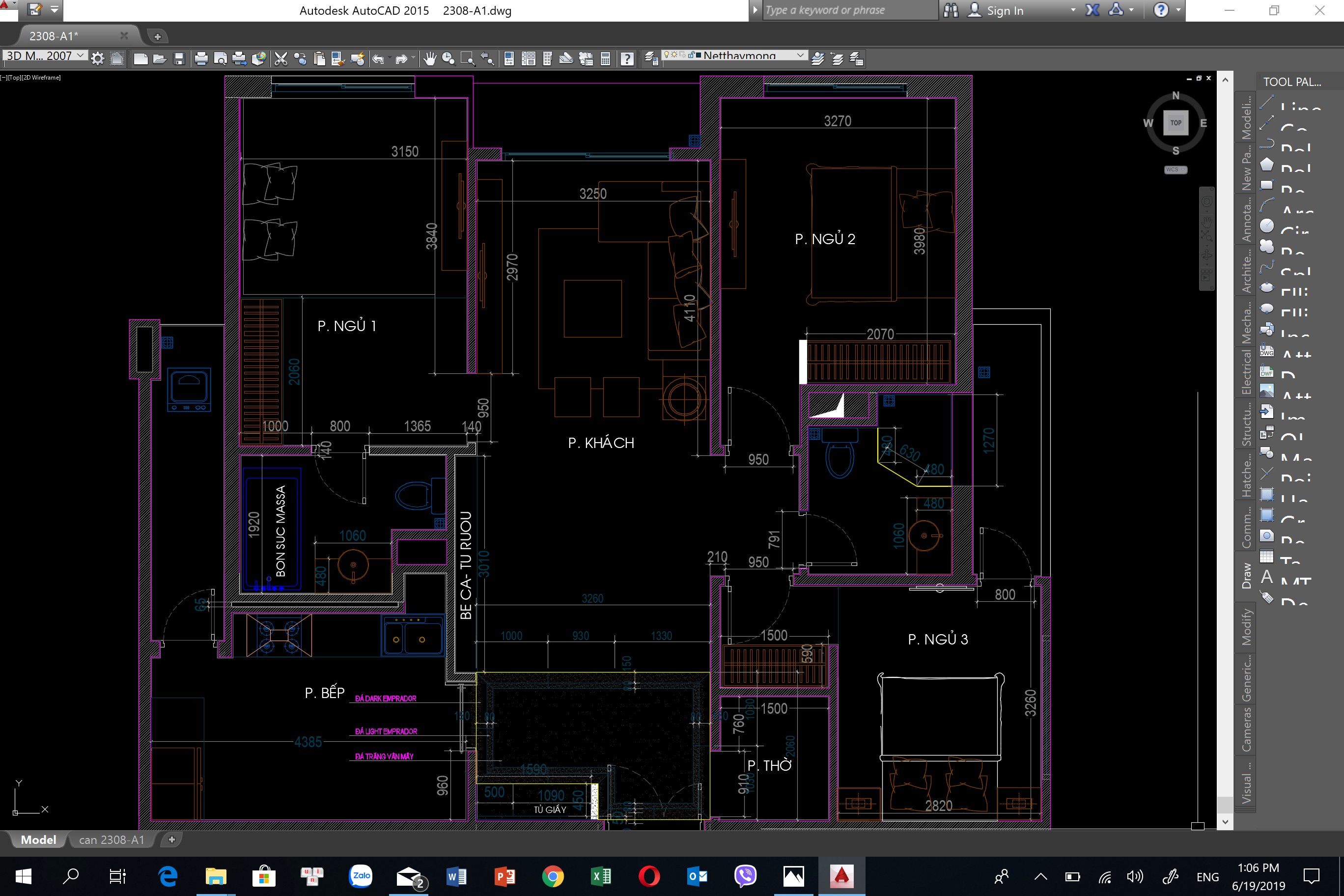Image resolution: width=1344 pixels, height=896 pixels.
Task: Toggle the layer lock padlock icon
Action: tap(691, 55)
